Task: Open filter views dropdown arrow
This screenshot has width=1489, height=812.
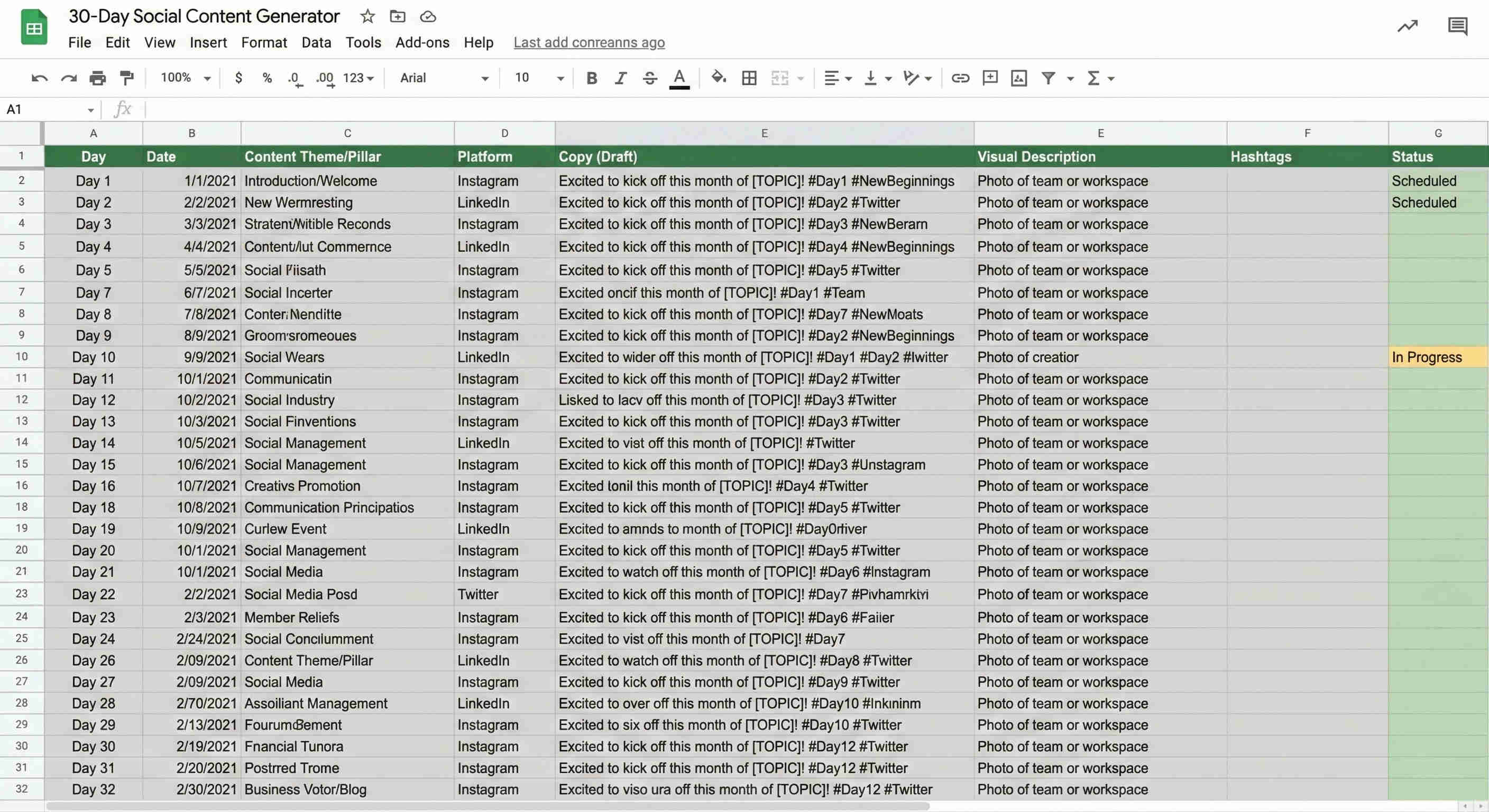Action: click(1071, 79)
